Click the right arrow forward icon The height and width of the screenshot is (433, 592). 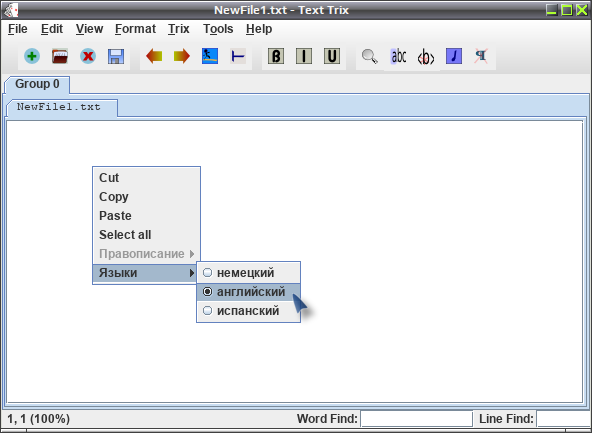182,57
